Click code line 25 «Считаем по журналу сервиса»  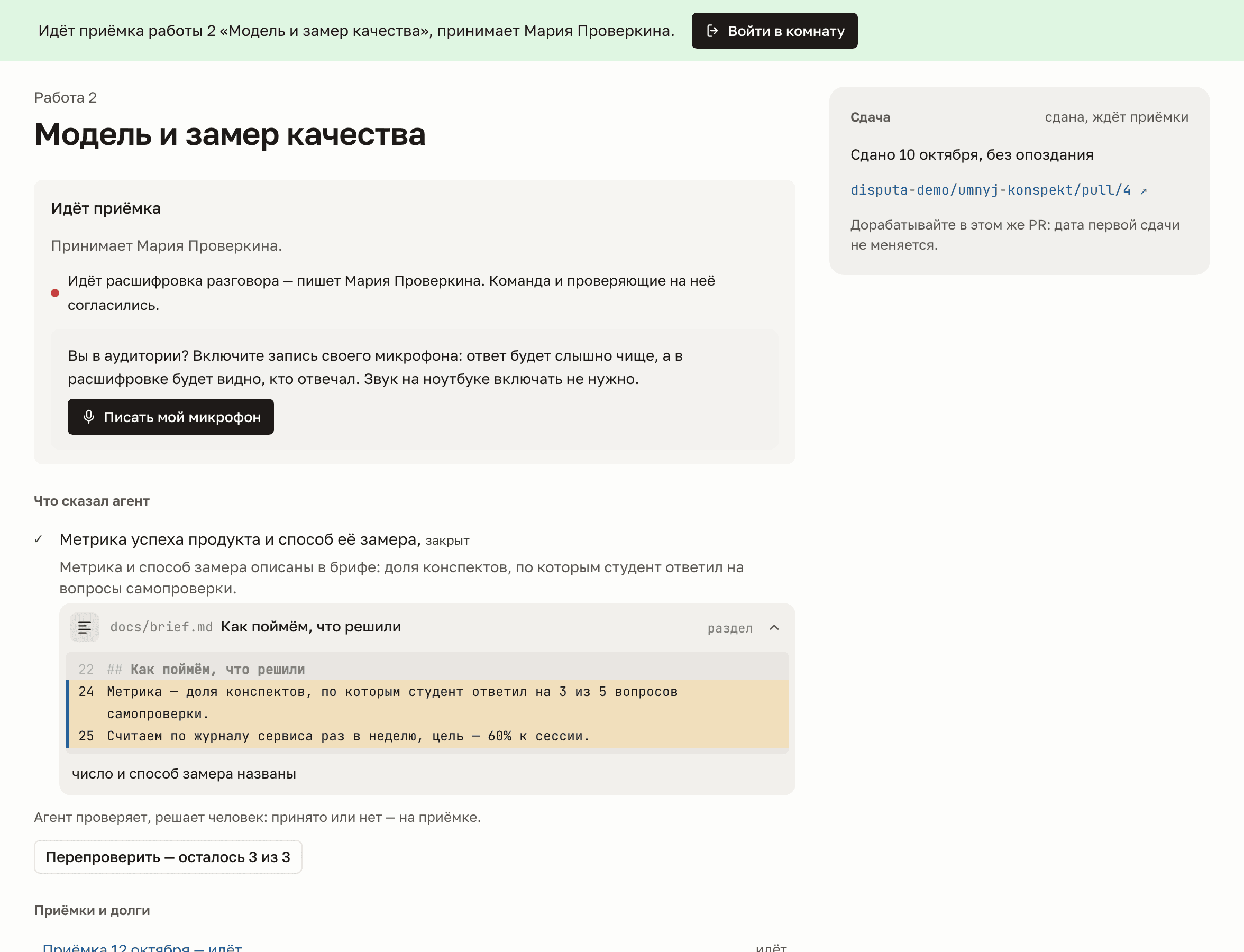click(x=428, y=736)
